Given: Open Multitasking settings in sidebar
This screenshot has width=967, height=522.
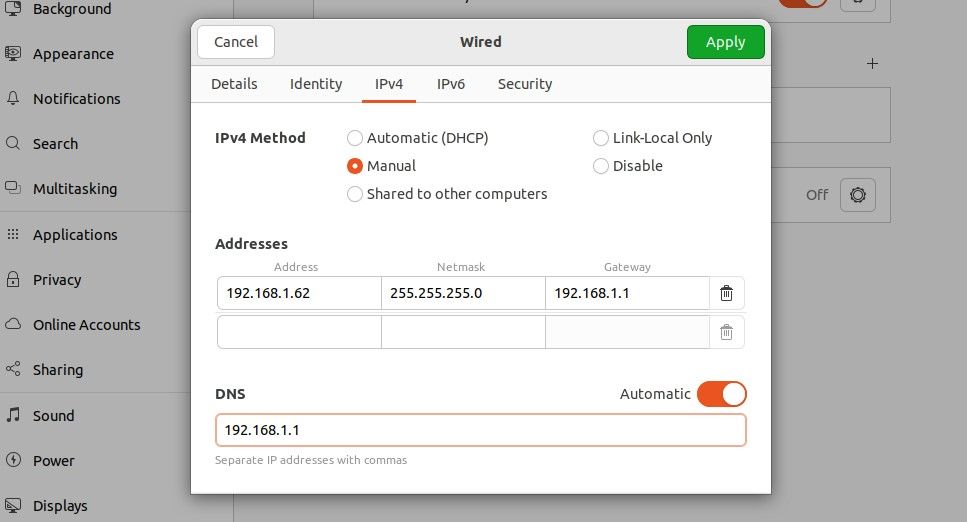Looking at the screenshot, I should (x=74, y=189).
